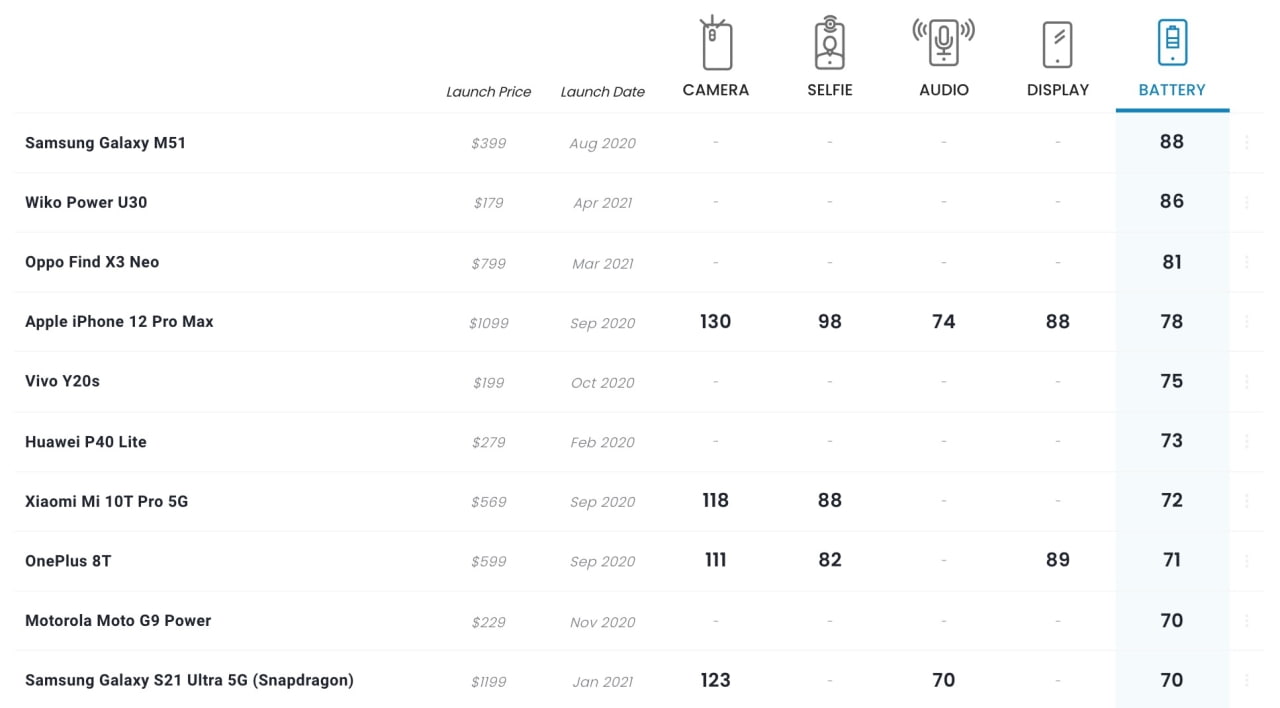Click the three-dot icon on Huawei P40 Lite row

tap(1246, 441)
